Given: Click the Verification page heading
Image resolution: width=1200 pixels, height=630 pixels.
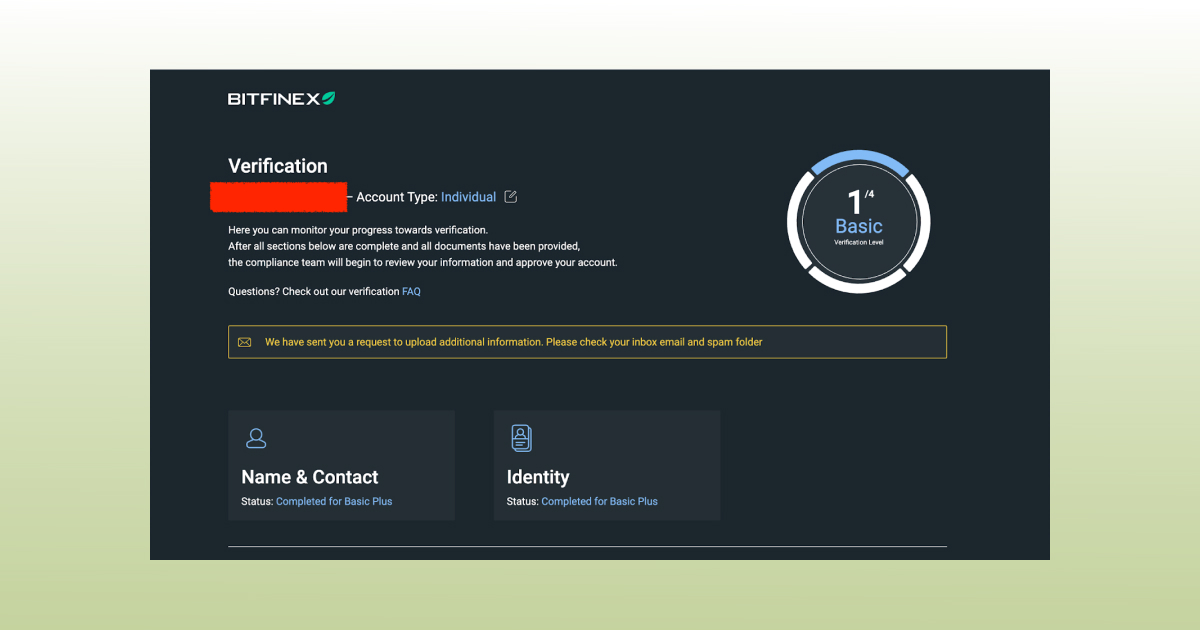Looking at the screenshot, I should pos(278,166).
